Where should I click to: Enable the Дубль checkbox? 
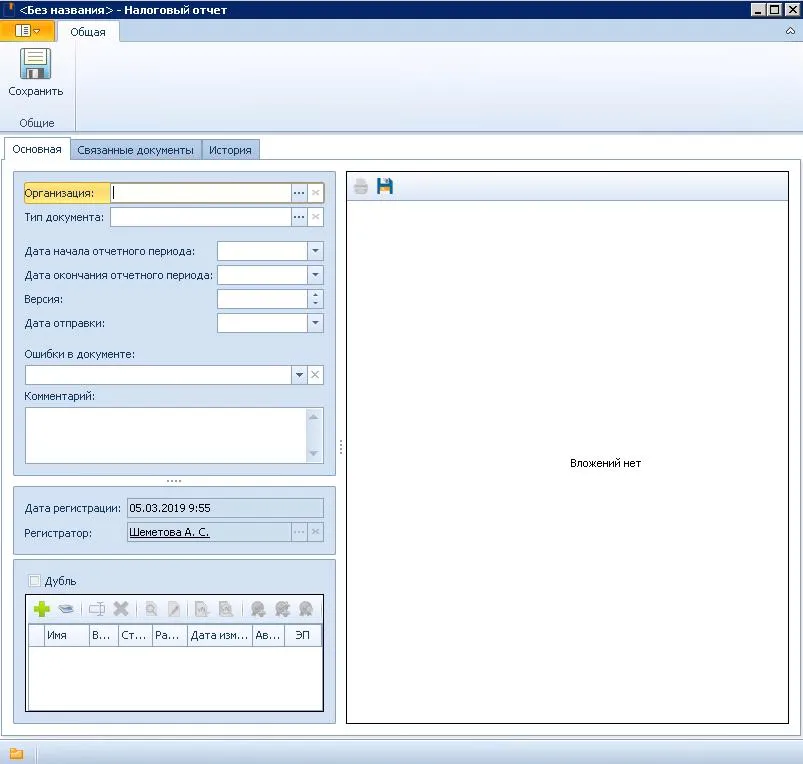(x=35, y=581)
